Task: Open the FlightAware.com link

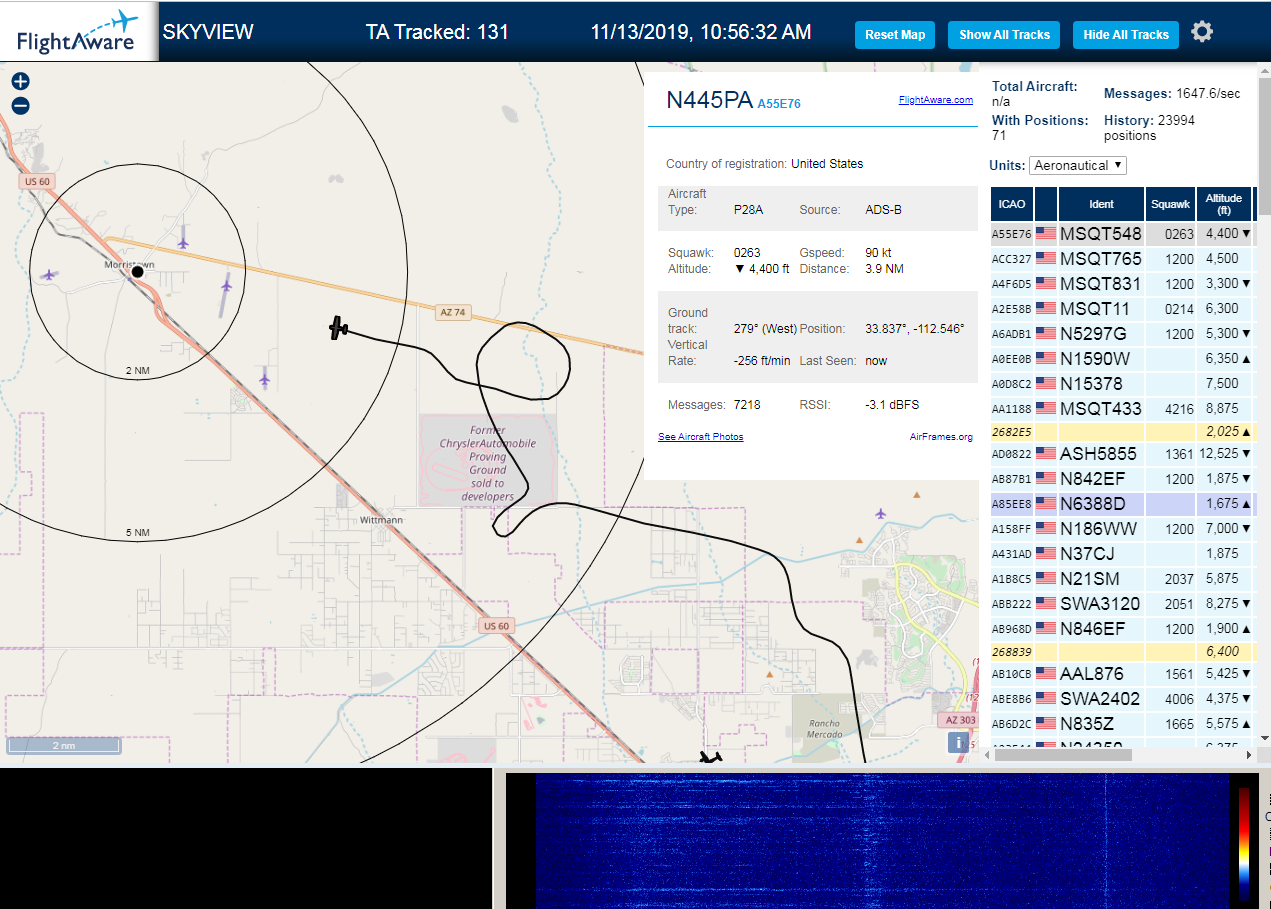Action: (936, 100)
